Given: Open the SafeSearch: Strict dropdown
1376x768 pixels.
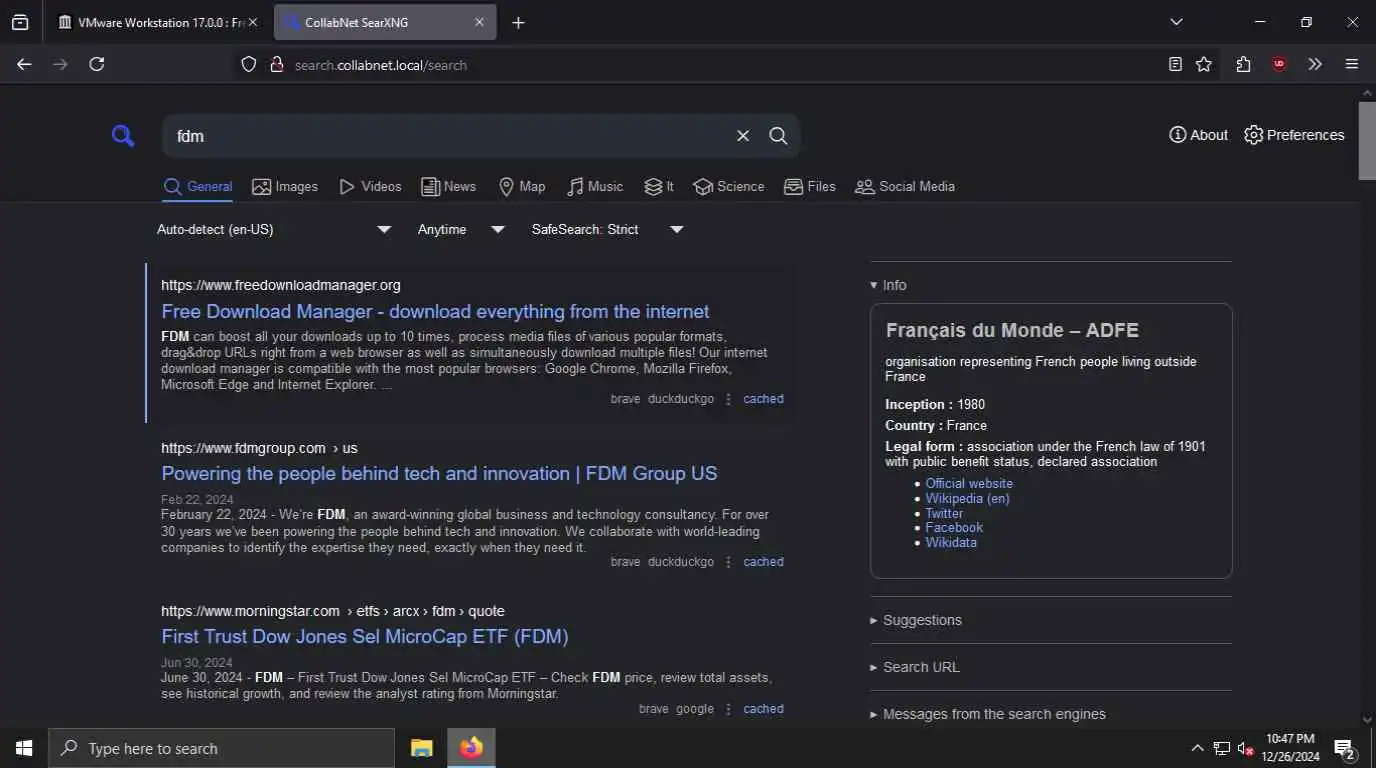Looking at the screenshot, I should pyautogui.click(x=607, y=229).
